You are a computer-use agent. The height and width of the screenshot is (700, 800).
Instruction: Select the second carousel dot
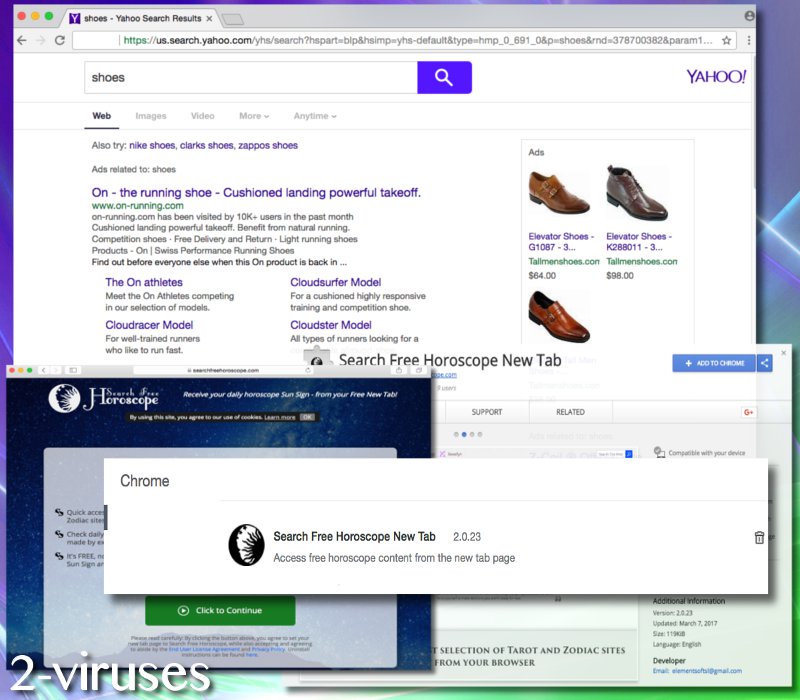[464, 434]
